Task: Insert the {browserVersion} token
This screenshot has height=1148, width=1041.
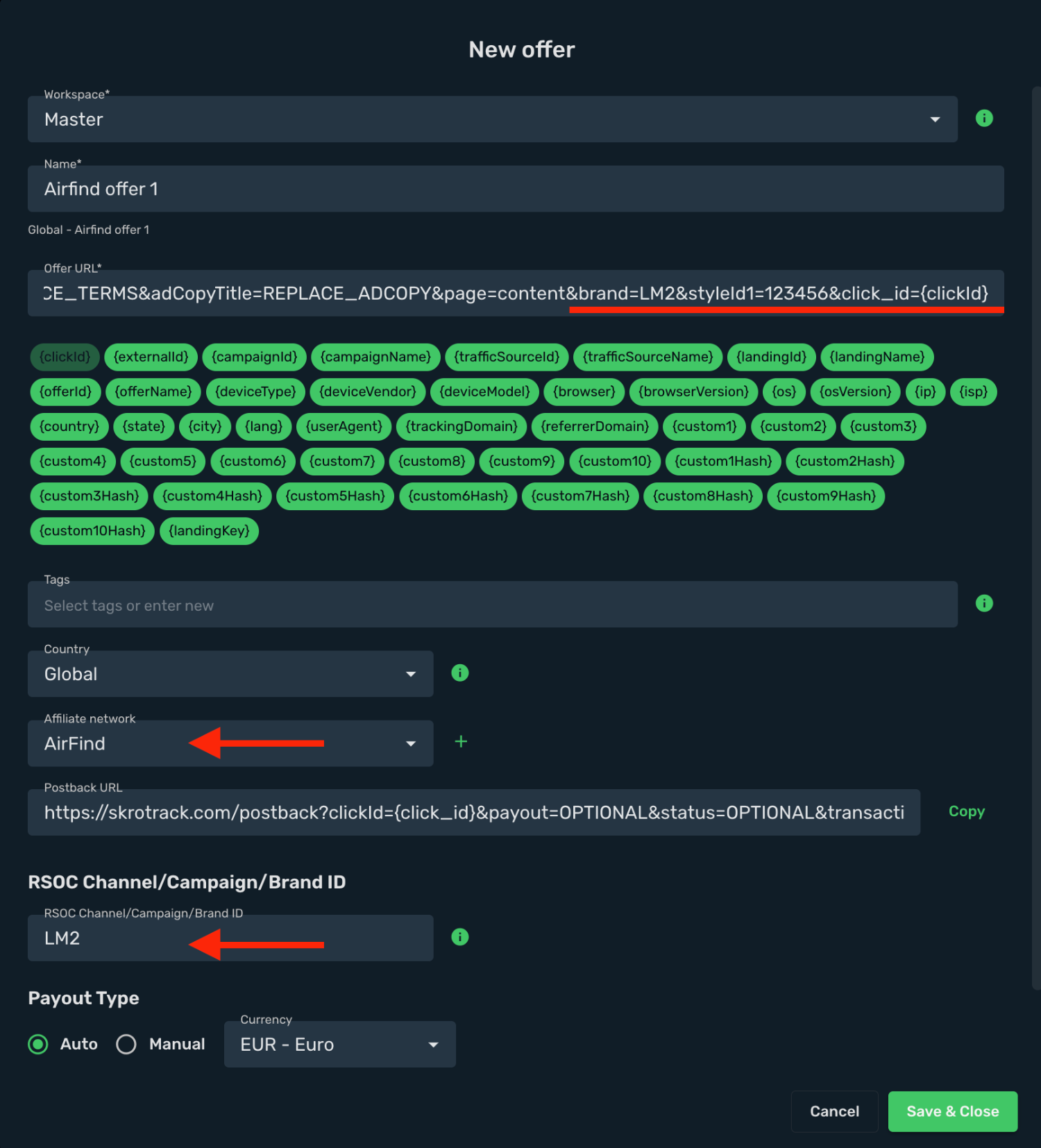Action: (694, 391)
